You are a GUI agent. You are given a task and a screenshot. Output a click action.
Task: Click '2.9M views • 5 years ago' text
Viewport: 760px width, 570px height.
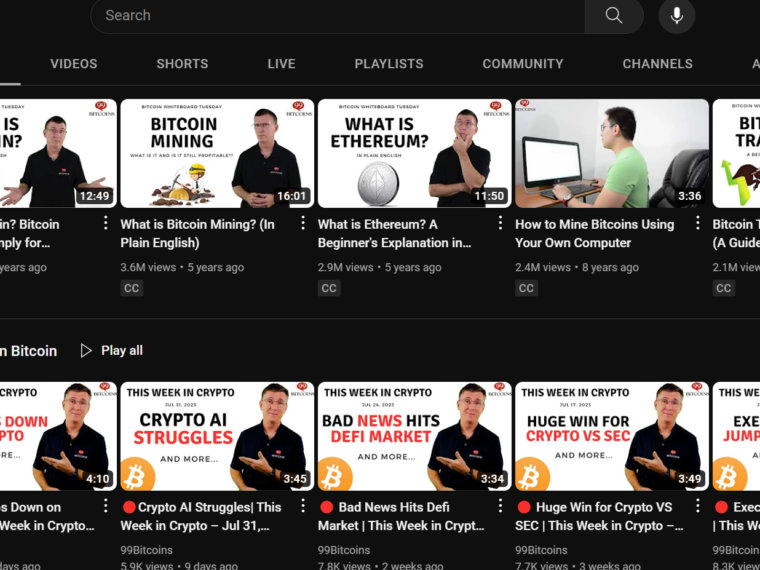point(380,268)
